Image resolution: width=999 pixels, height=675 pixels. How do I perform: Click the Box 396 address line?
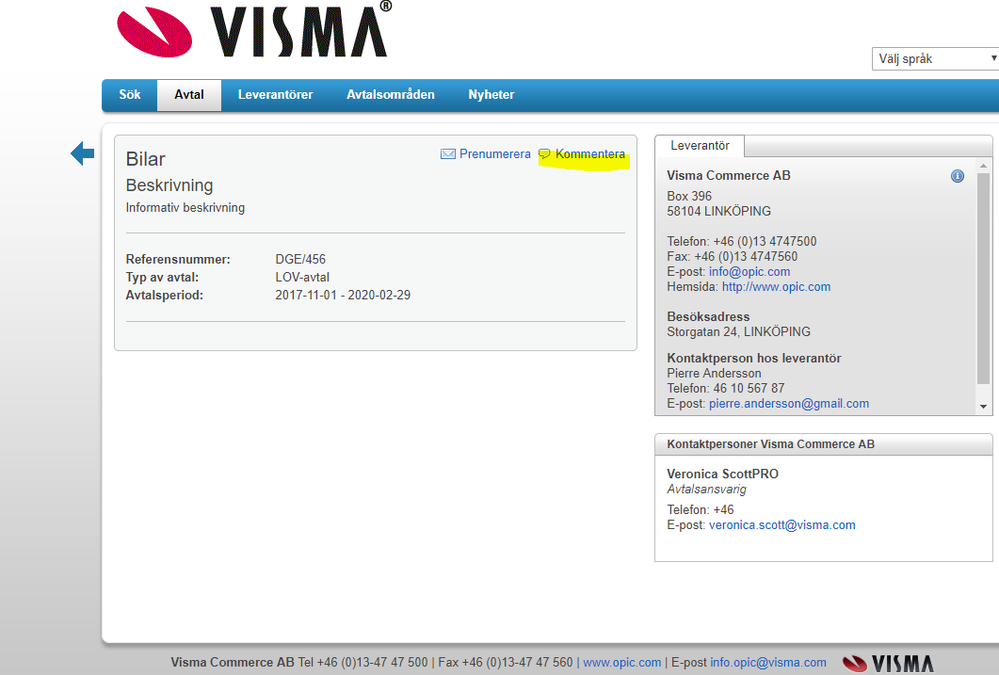(x=689, y=196)
